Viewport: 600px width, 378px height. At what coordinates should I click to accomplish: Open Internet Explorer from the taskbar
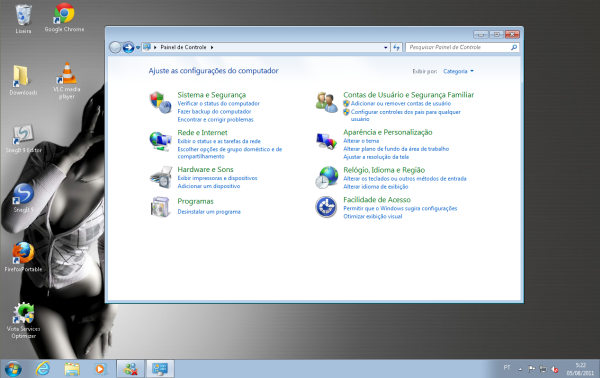click(x=42, y=369)
